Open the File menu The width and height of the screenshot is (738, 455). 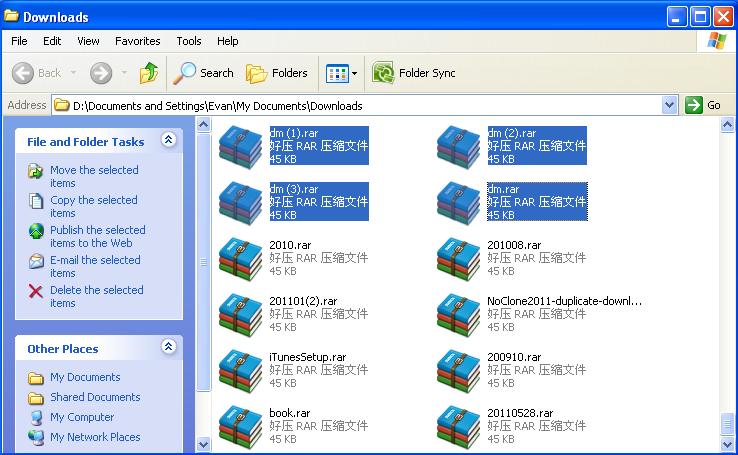[x=19, y=41]
